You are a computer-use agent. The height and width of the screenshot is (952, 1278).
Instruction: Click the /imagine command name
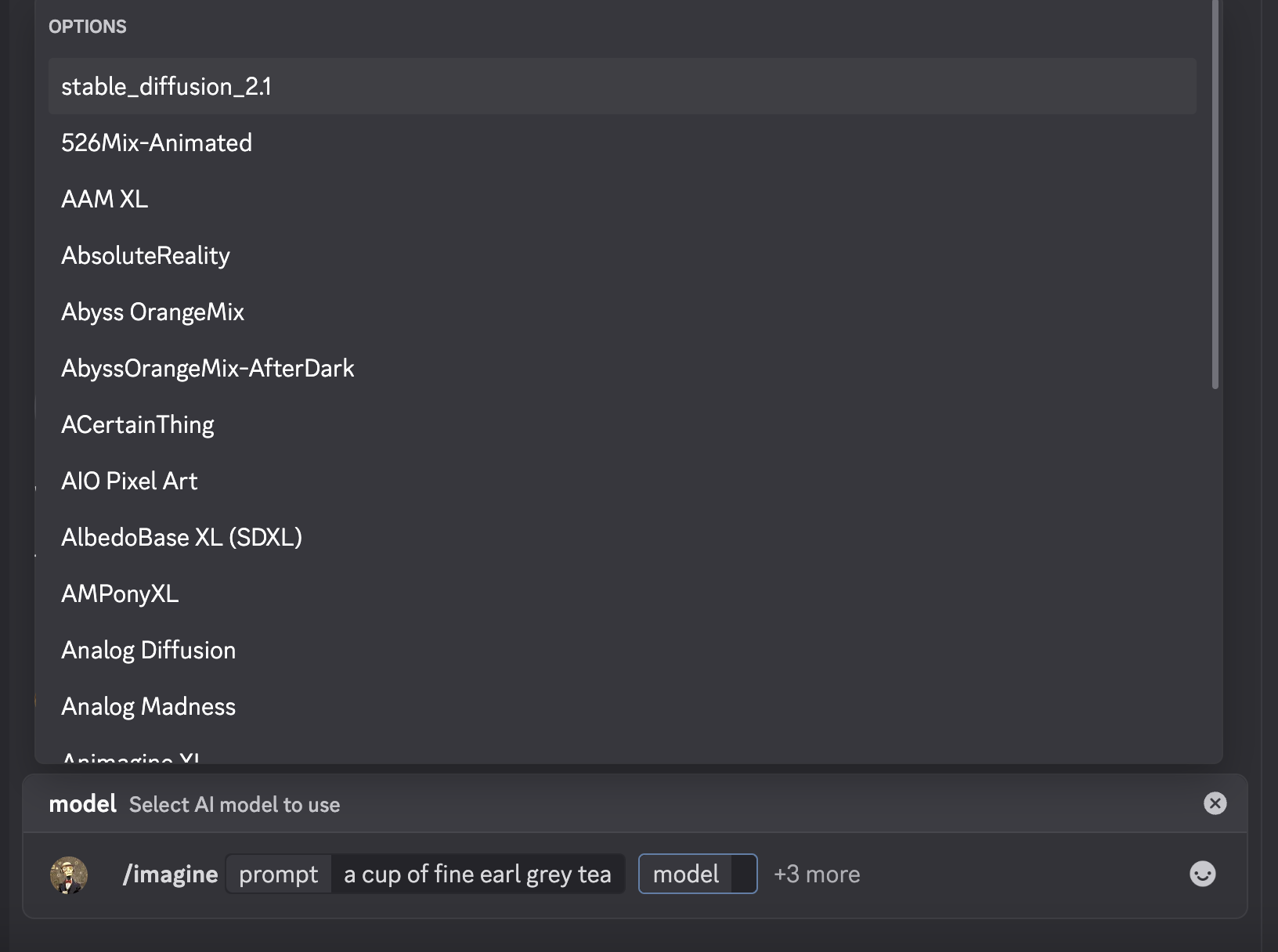(x=170, y=874)
